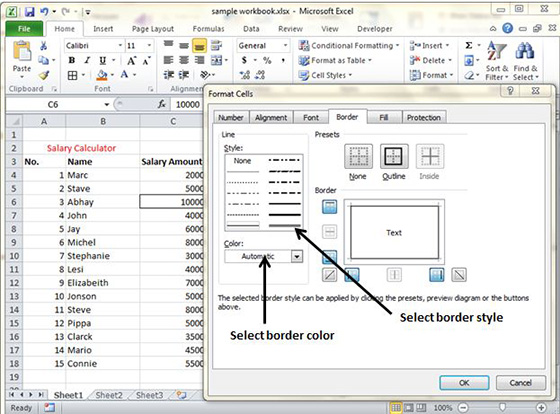Toggle the diagonal up border button
This screenshot has height=414, width=560.
point(329,275)
